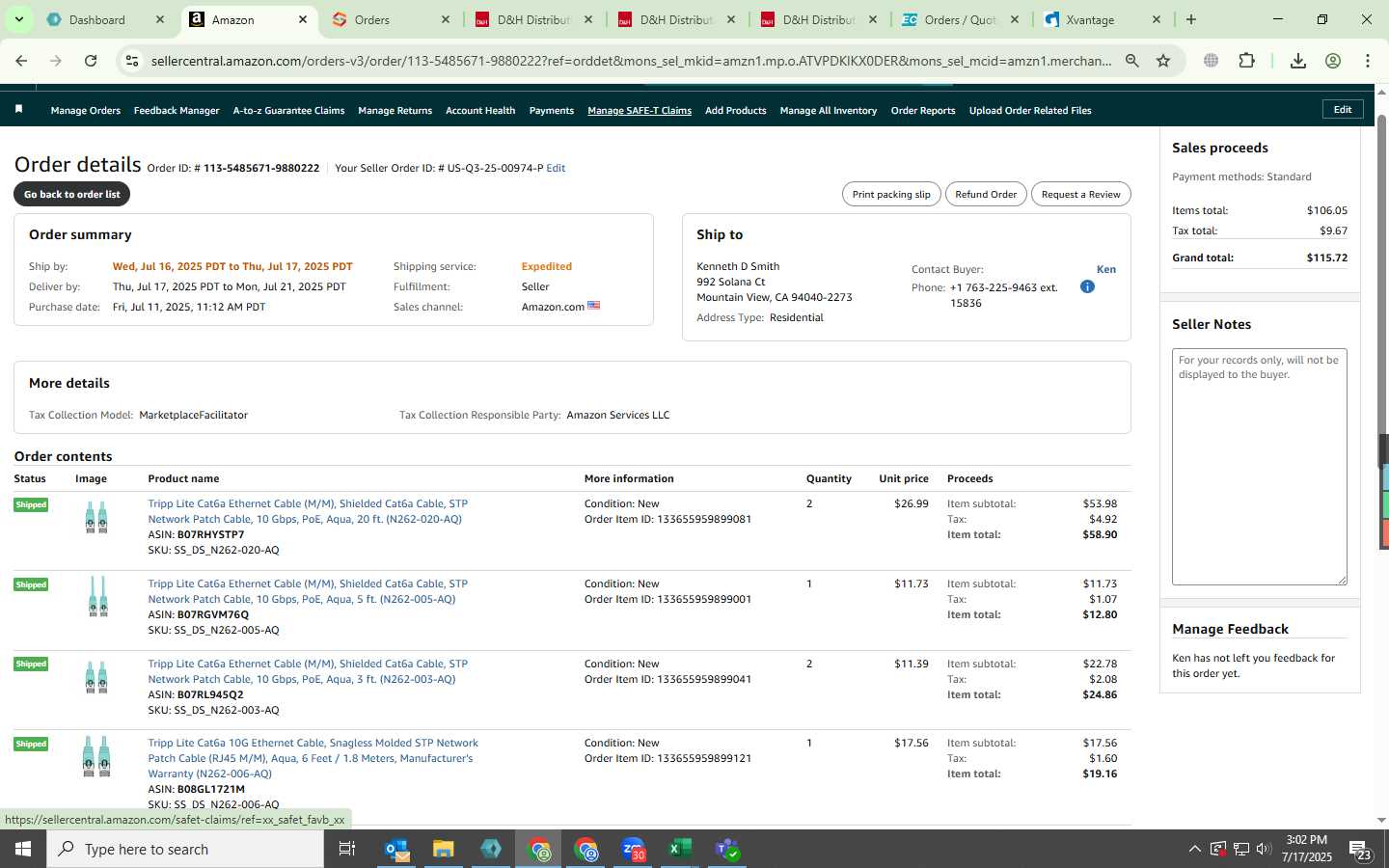Open Microsoft Teams from the taskbar

727,849
